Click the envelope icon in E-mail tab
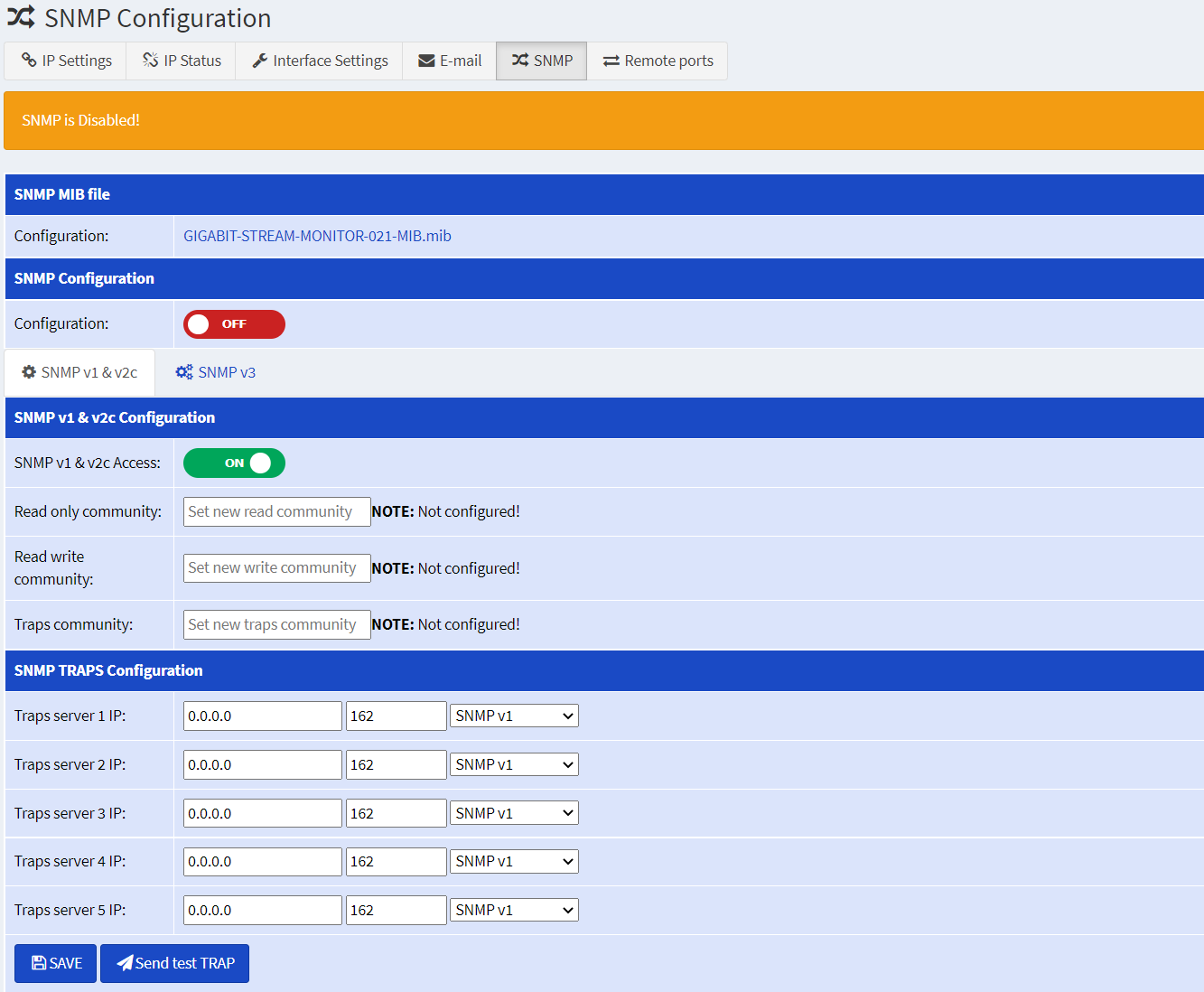The height and width of the screenshot is (992, 1204). point(426,61)
